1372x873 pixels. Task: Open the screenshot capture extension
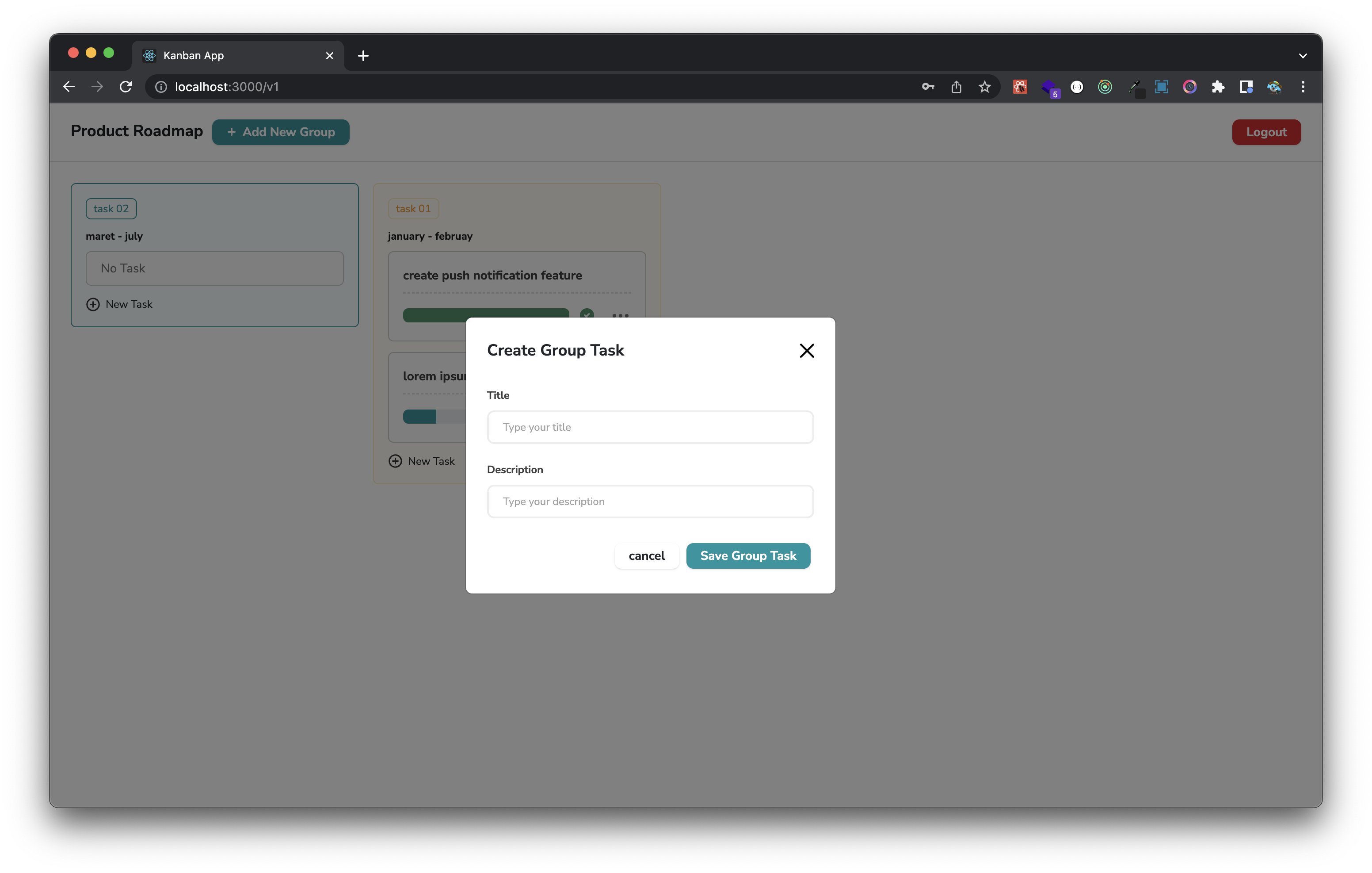point(1162,87)
